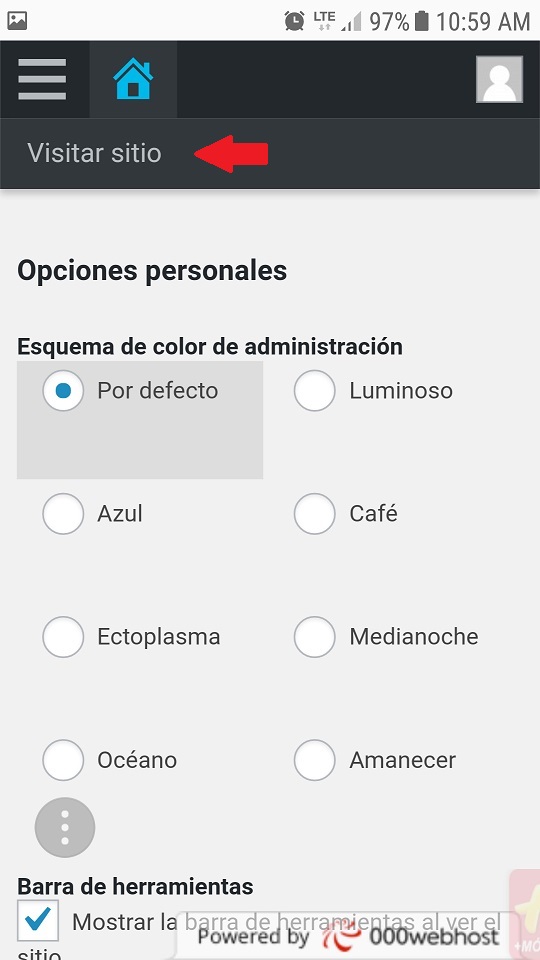Pick the Medianoche color scheme
Viewport: 540px width, 960px height.
[x=315, y=637]
